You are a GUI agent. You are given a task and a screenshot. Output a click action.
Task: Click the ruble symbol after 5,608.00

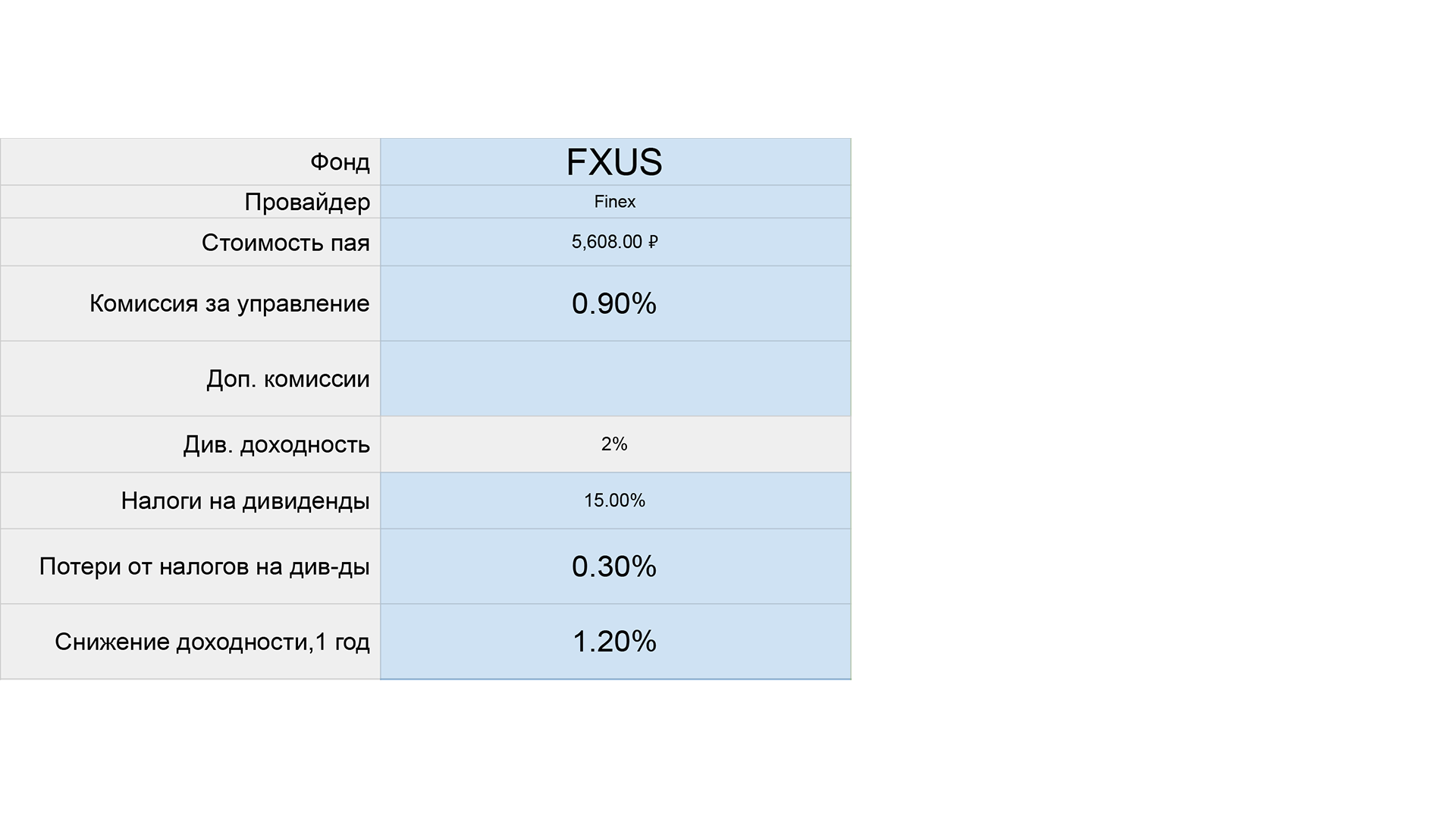654,242
